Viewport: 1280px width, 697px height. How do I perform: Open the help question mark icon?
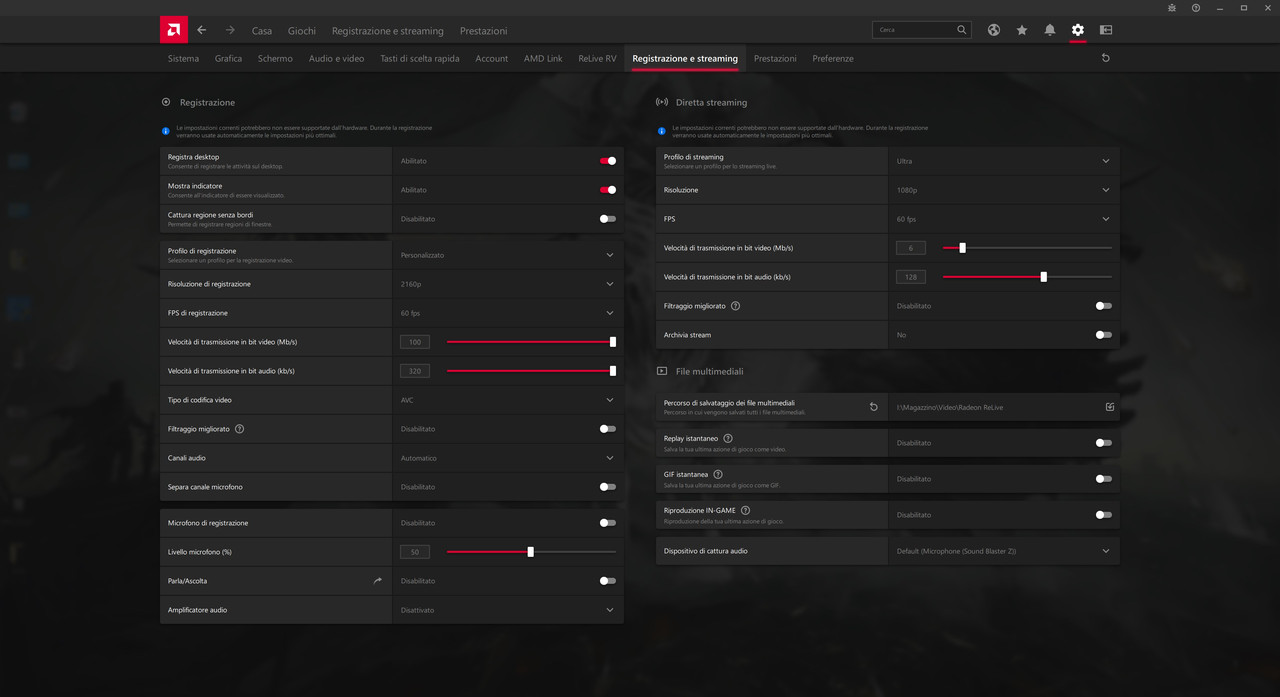coord(1196,8)
